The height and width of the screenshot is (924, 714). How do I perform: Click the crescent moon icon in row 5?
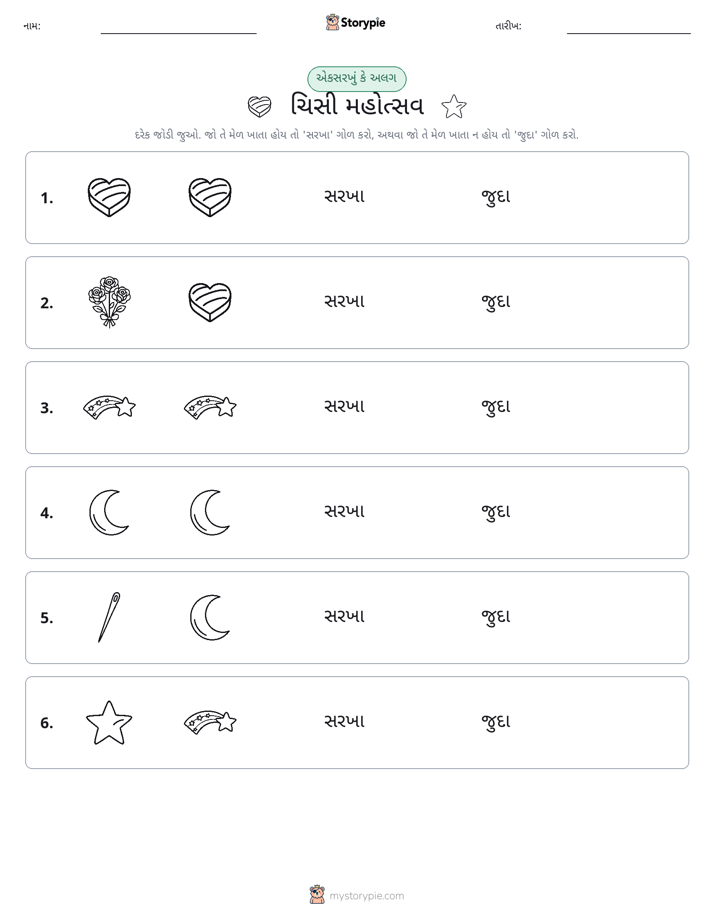[210, 617]
